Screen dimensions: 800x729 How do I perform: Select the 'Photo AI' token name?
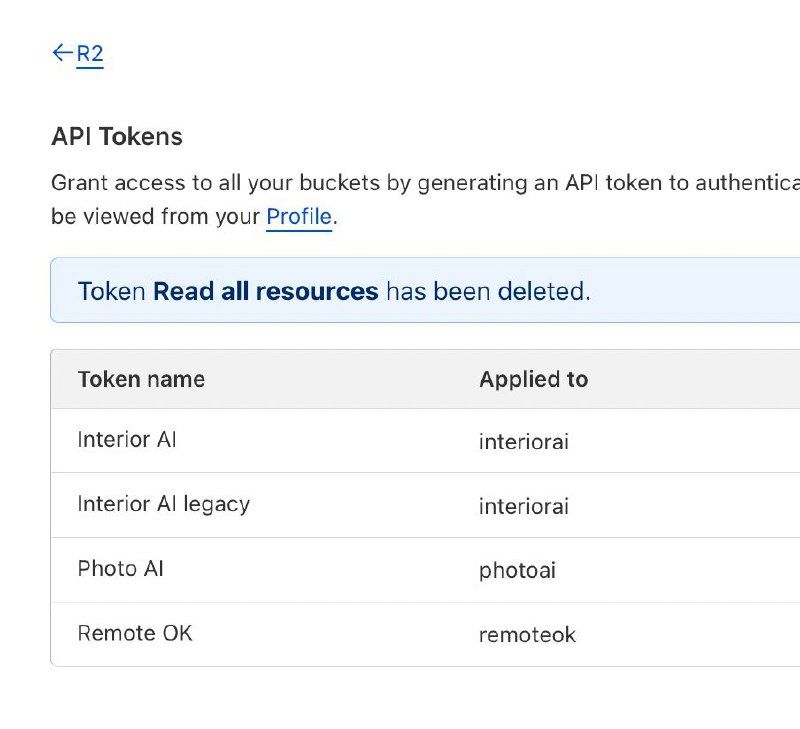[x=120, y=569]
